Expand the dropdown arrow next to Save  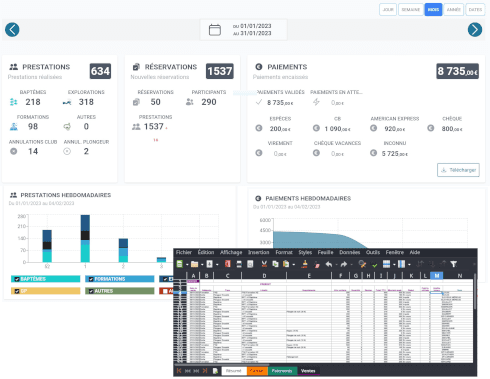(217, 265)
